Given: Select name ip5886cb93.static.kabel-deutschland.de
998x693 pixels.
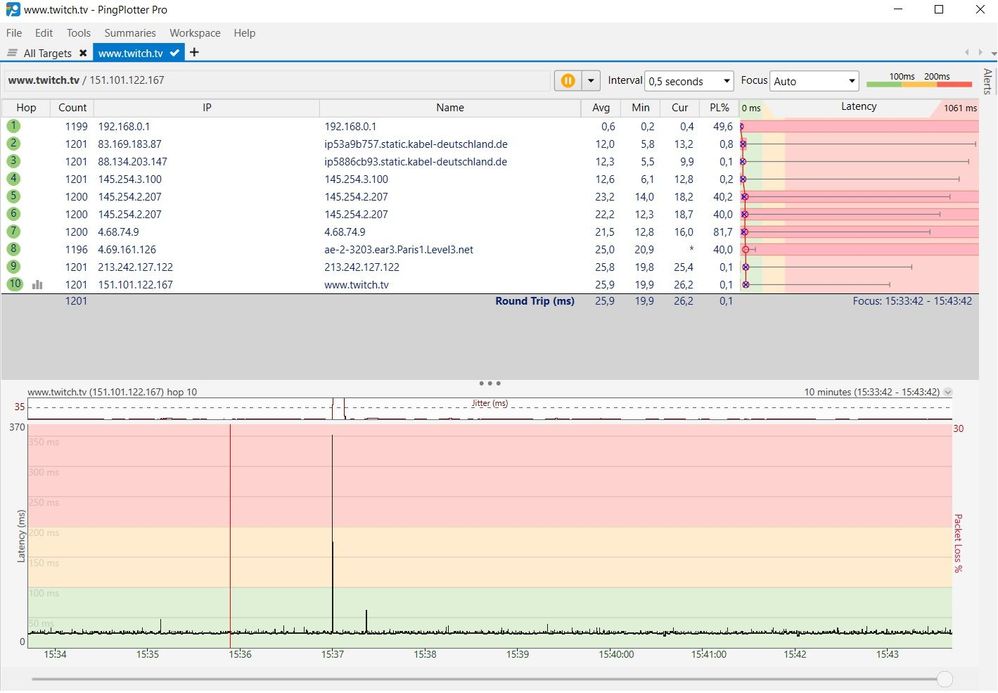Looking at the screenshot, I should pos(416,162).
